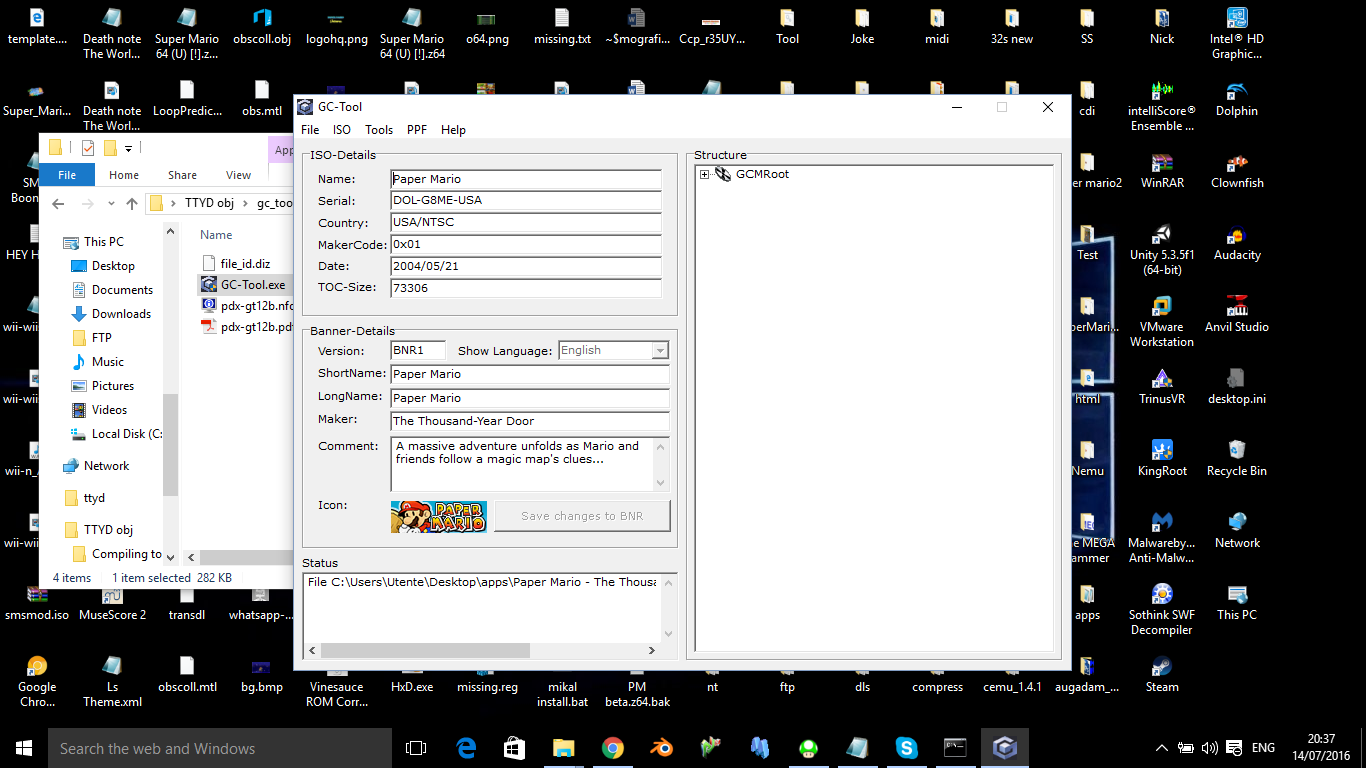The width and height of the screenshot is (1366, 768).
Task: Open the PPF menu in GC-Tool
Action: pyautogui.click(x=416, y=130)
